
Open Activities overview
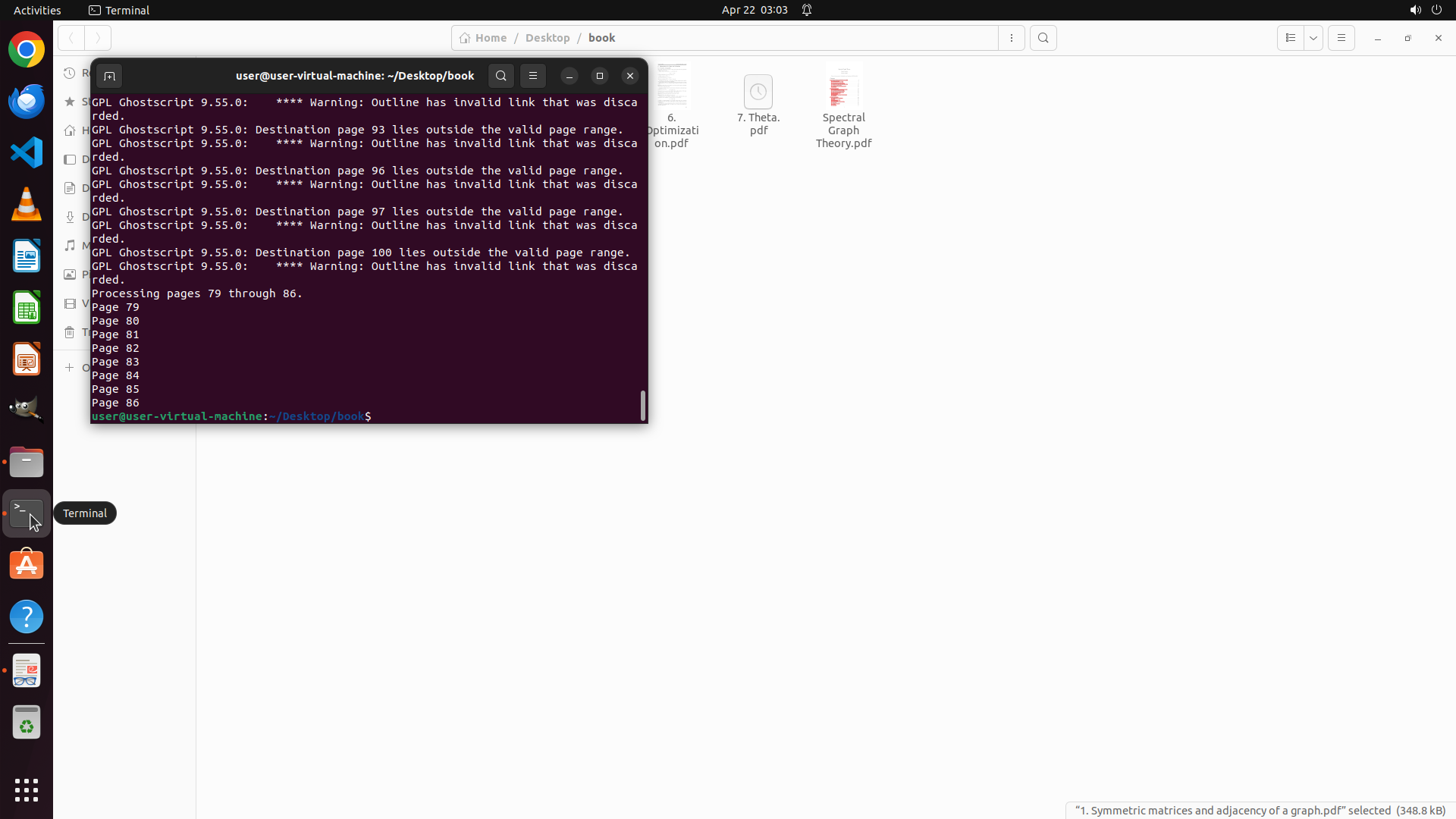pyautogui.click(x=37, y=10)
